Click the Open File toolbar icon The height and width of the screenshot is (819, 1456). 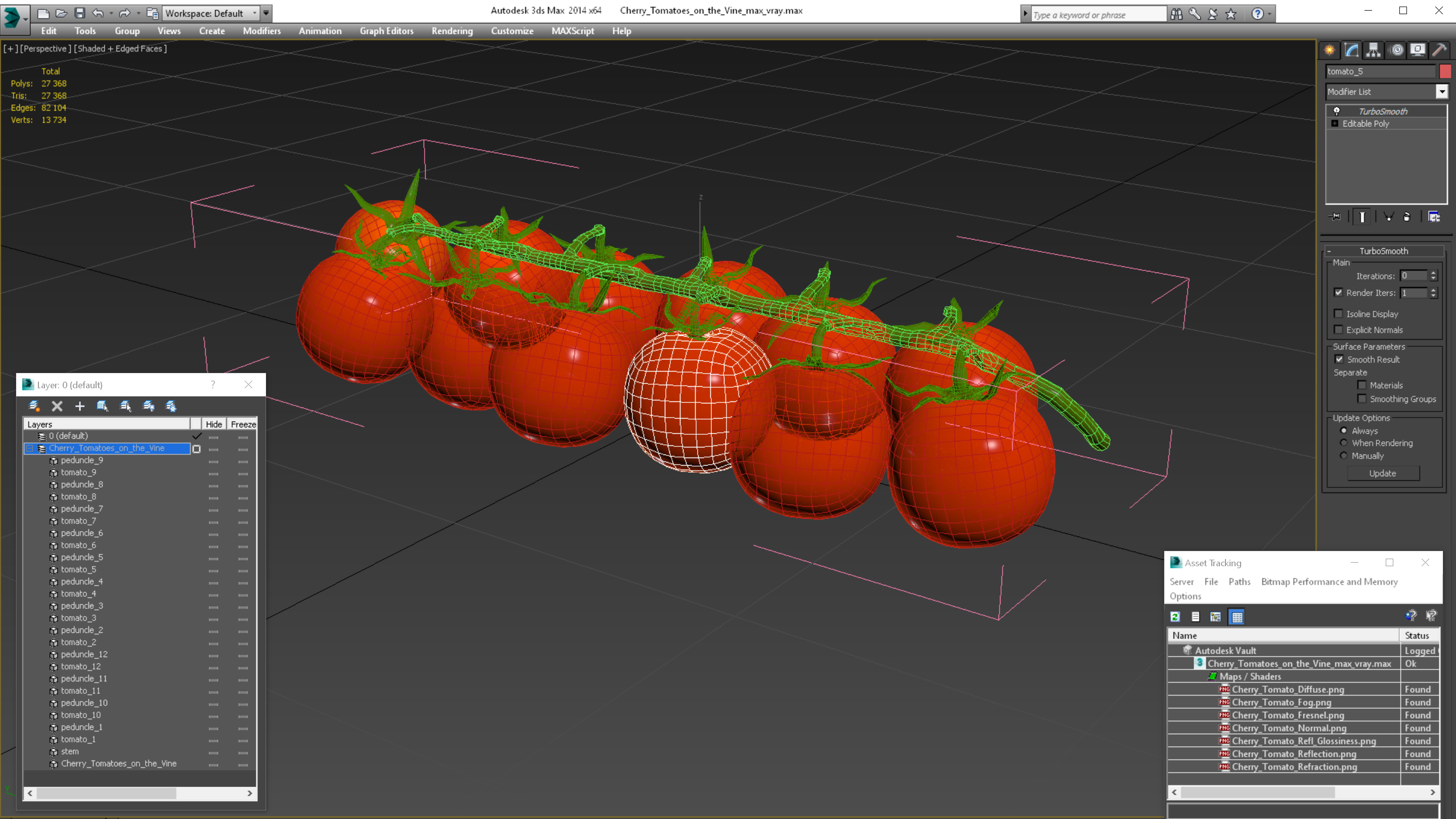pyautogui.click(x=62, y=13)
